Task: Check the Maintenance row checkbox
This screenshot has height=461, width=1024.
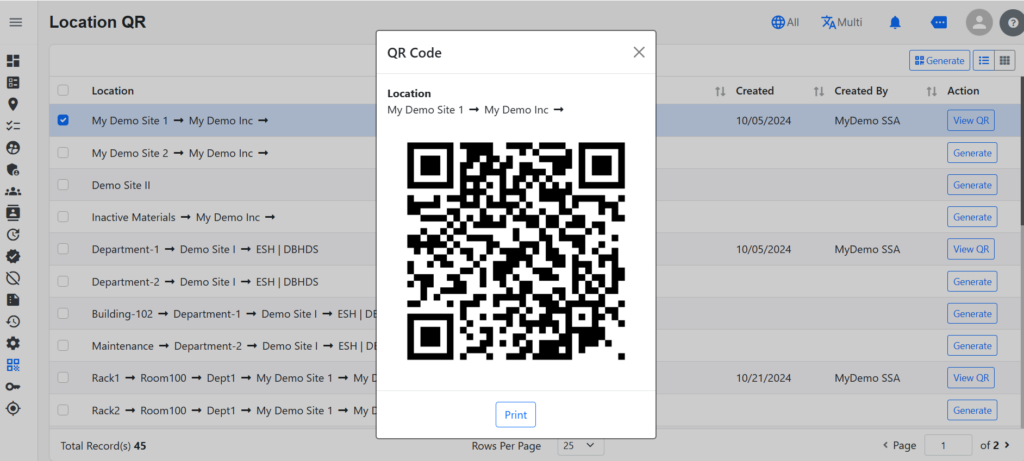Action: click(x=63, y=345)
